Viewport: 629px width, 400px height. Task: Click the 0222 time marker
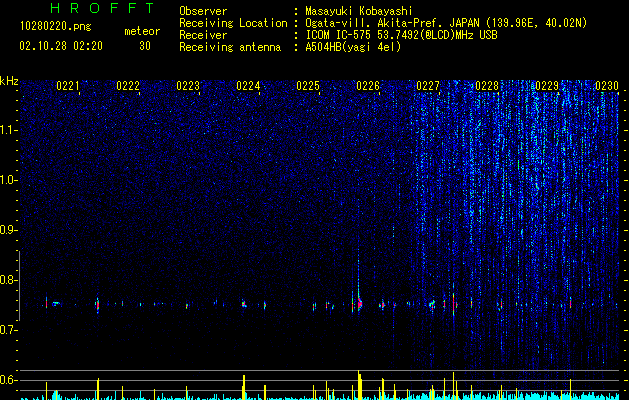coord(128,86)
